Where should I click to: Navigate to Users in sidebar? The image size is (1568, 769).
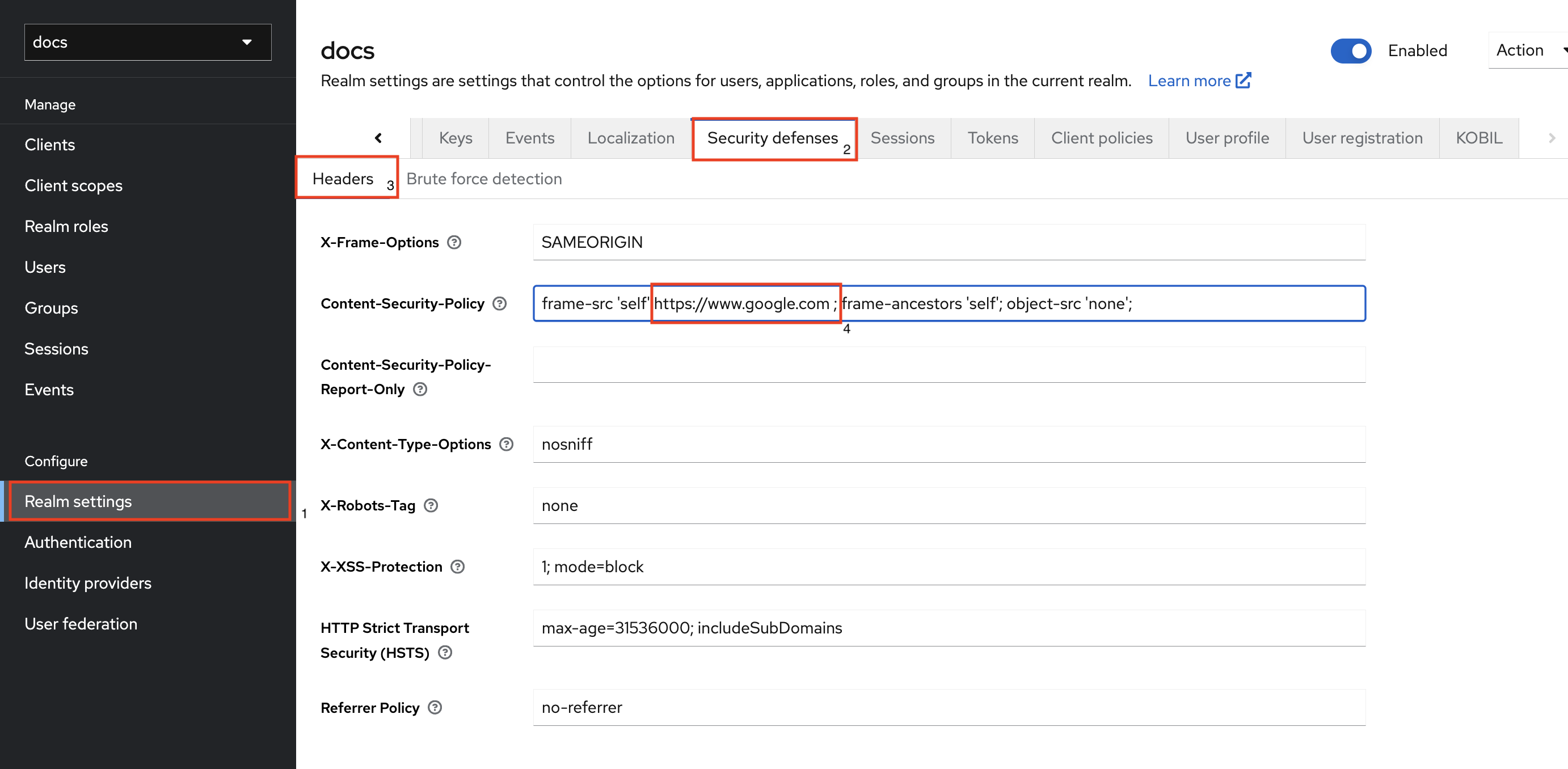148,267
